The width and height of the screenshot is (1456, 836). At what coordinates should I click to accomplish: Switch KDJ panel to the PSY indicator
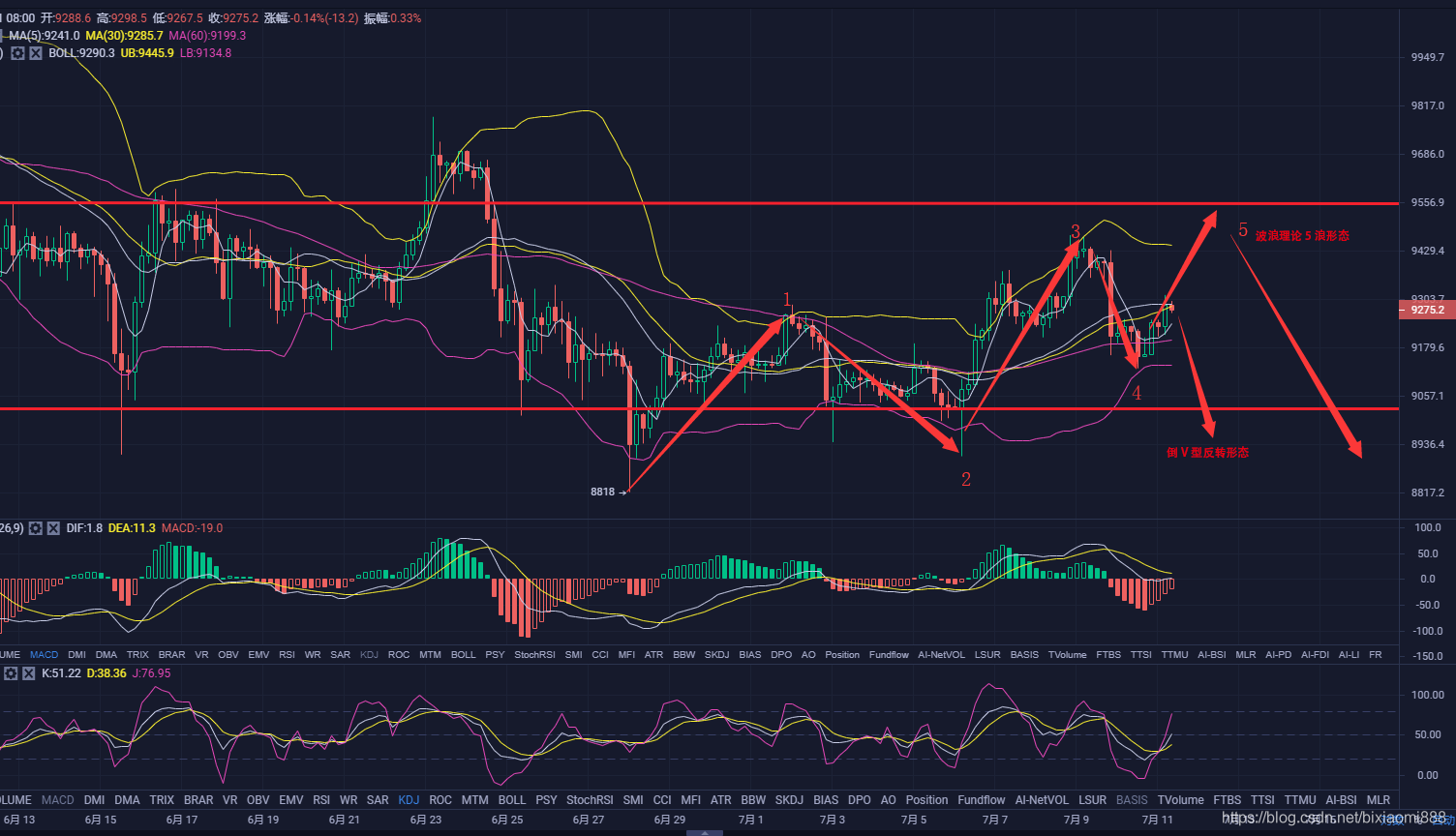pos(546,800)
